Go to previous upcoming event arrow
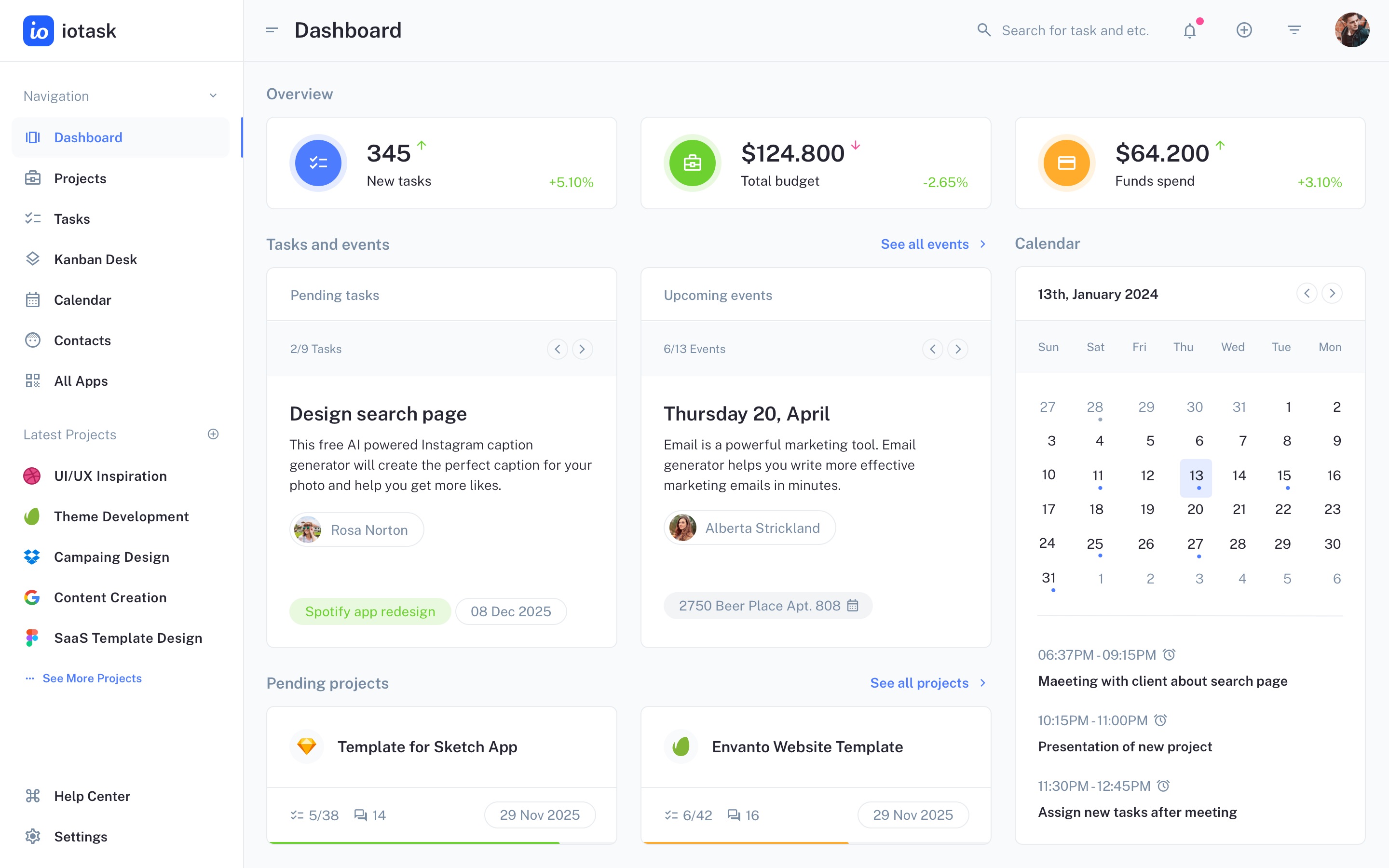The height and width of the screenshot is (868, 1389). 932,349
